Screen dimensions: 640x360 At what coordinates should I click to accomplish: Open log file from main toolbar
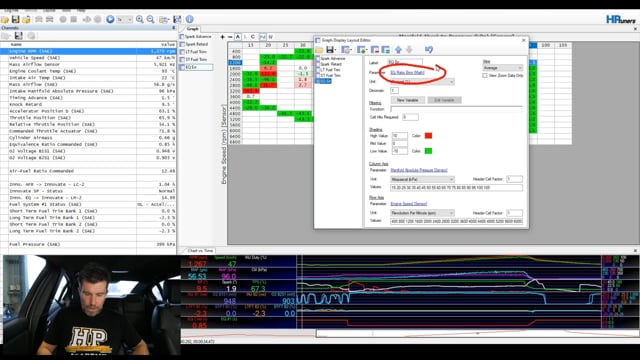5,19
